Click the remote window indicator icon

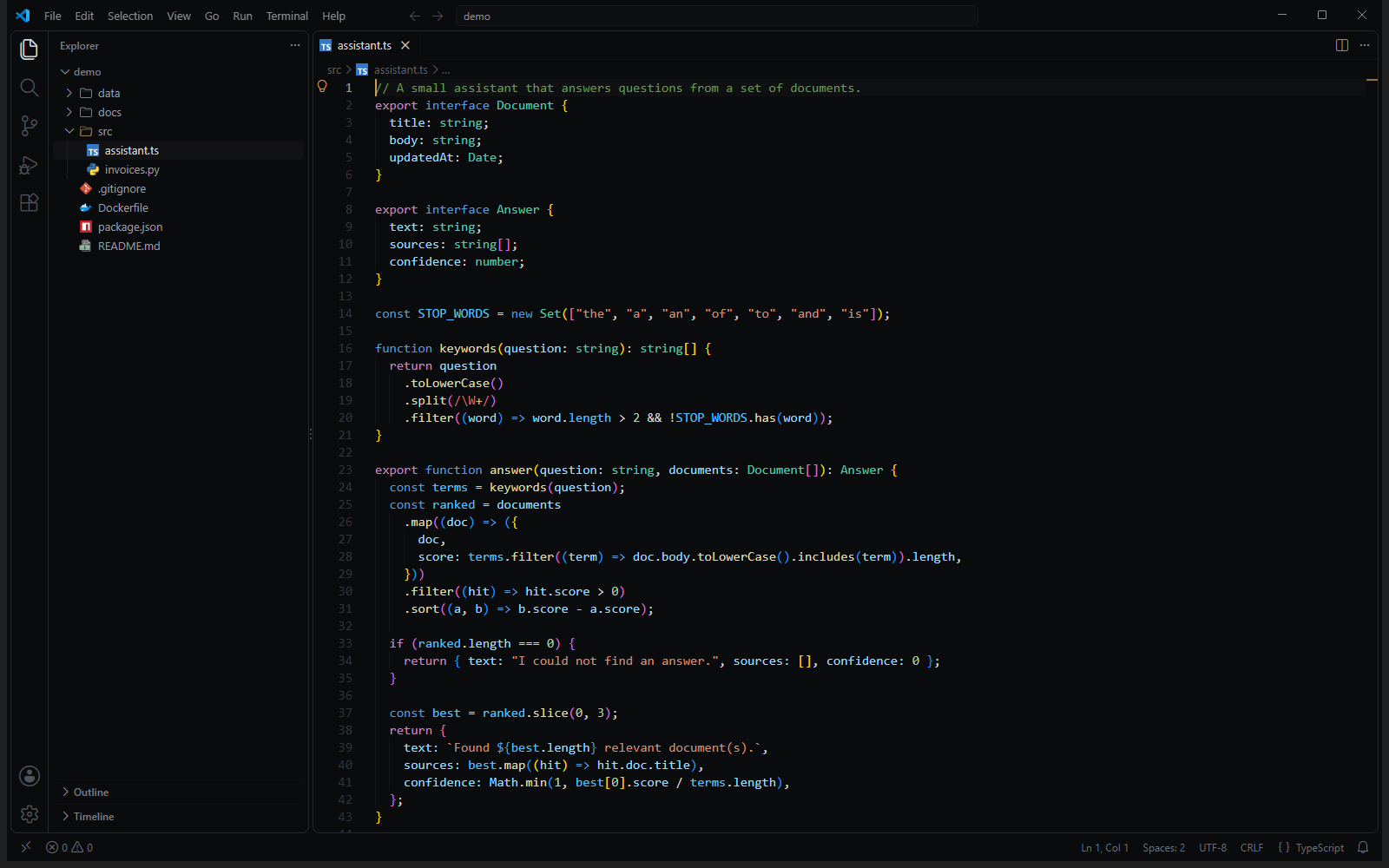pos(26,847)
